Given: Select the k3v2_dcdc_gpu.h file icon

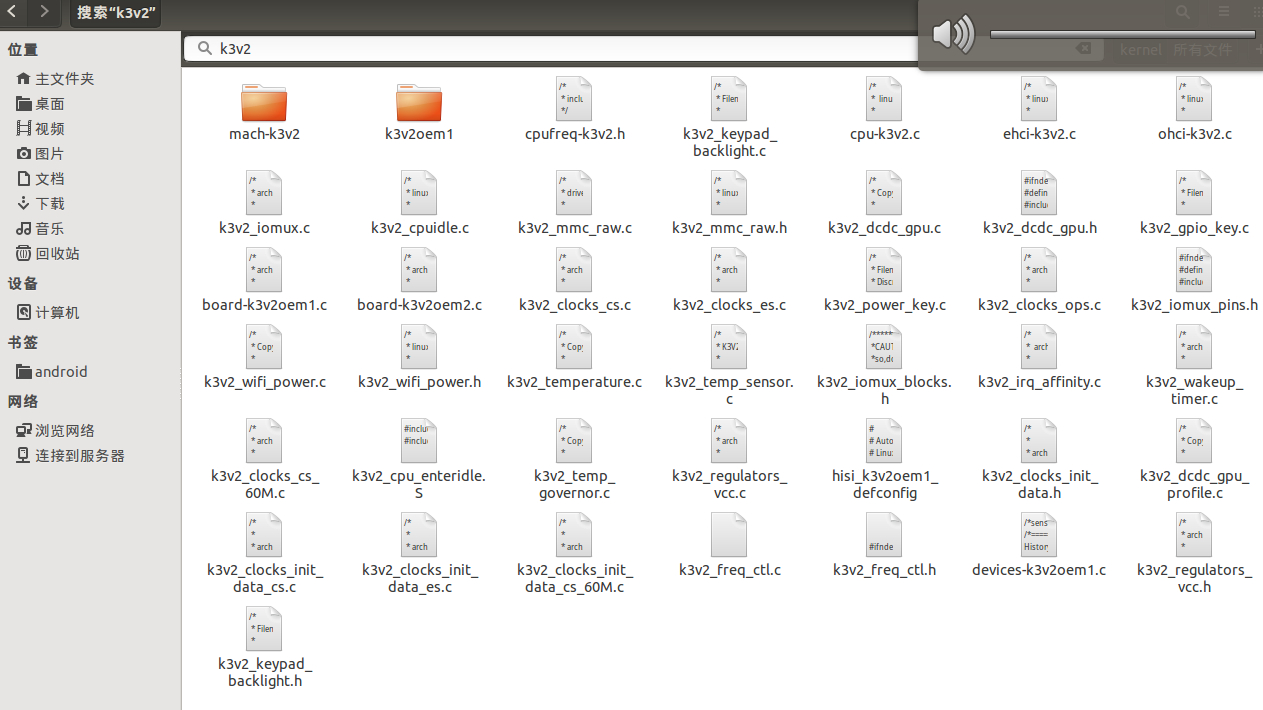Looking at the screenshot, I should pos(1039,193).
